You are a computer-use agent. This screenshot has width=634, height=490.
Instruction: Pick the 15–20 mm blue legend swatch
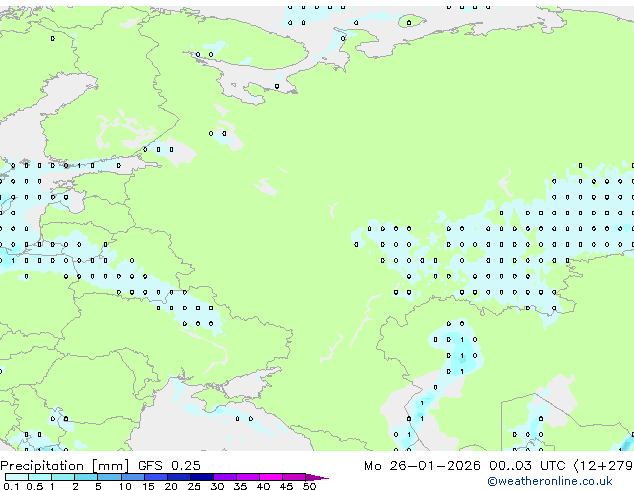(156, 477)
